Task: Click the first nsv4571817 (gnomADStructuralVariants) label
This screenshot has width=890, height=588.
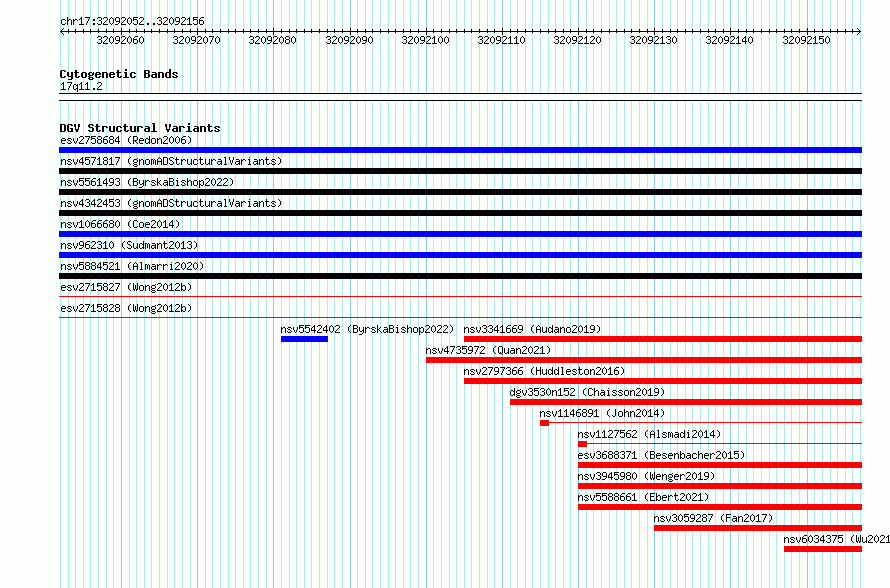Action: tap(171, 161)
